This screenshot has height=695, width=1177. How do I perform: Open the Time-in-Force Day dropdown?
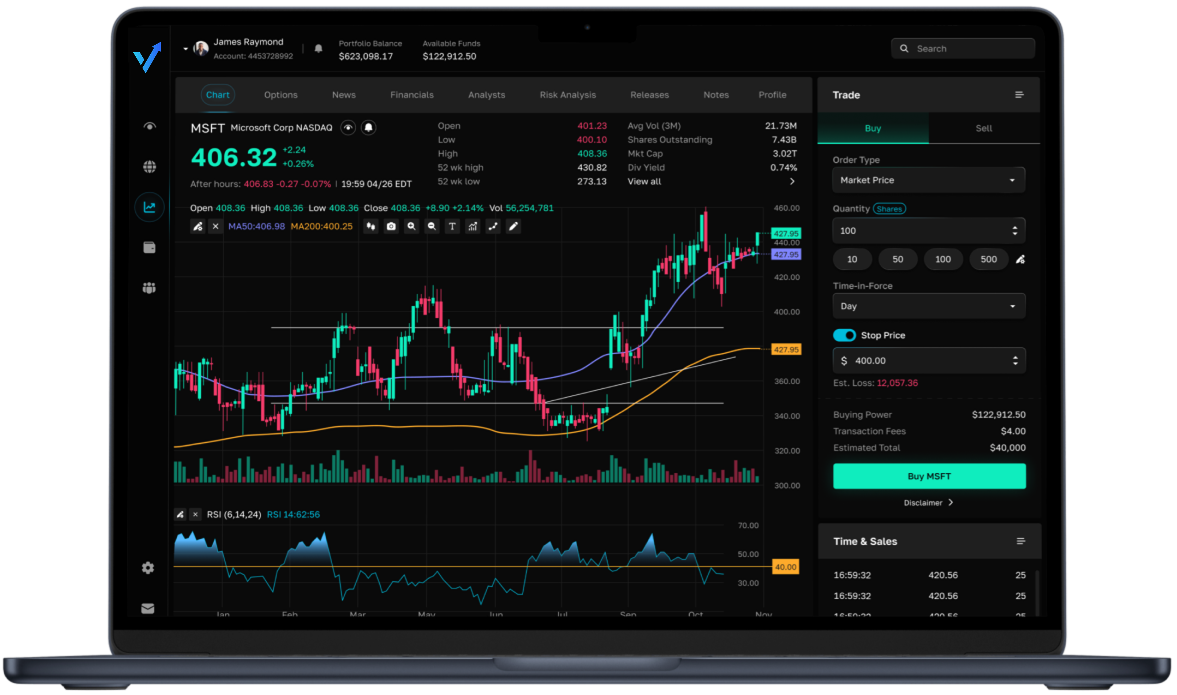(929, 306)
